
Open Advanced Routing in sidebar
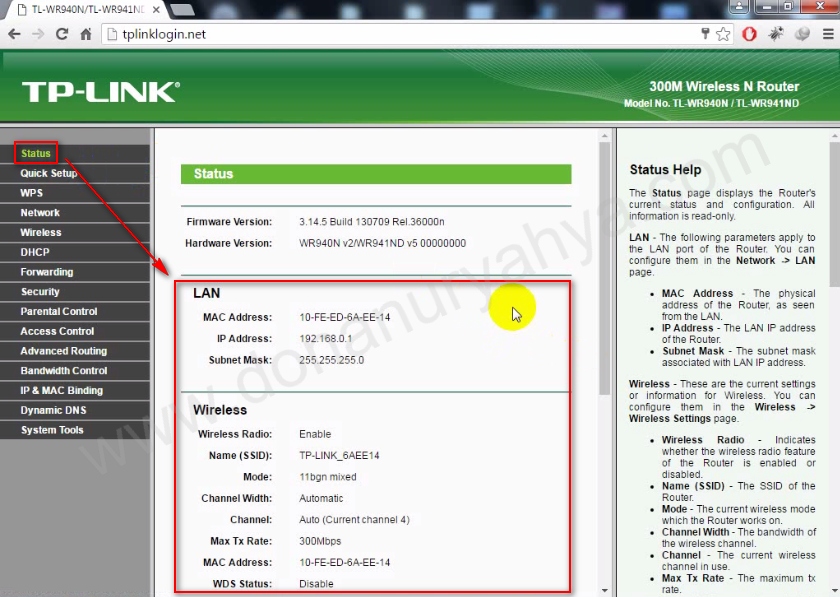(x=75, y=351)
